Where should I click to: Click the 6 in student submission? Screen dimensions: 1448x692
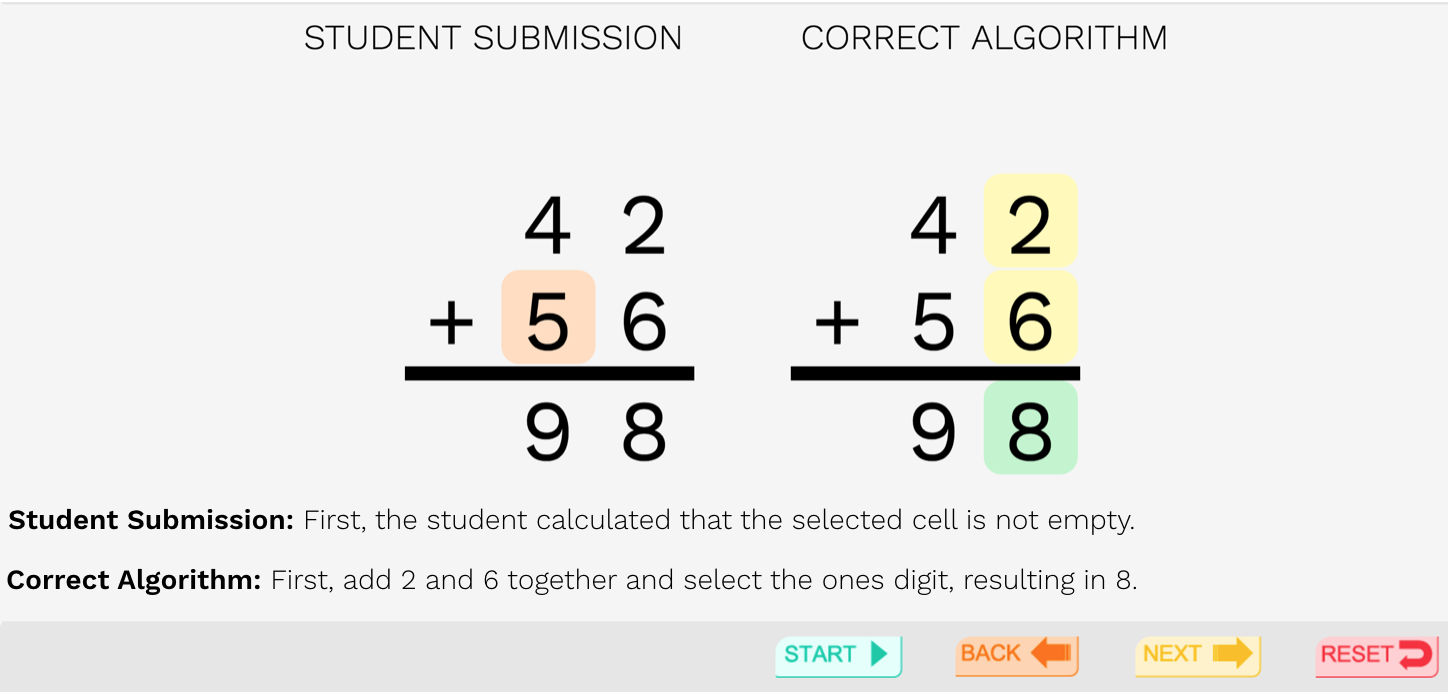(644, 322)
